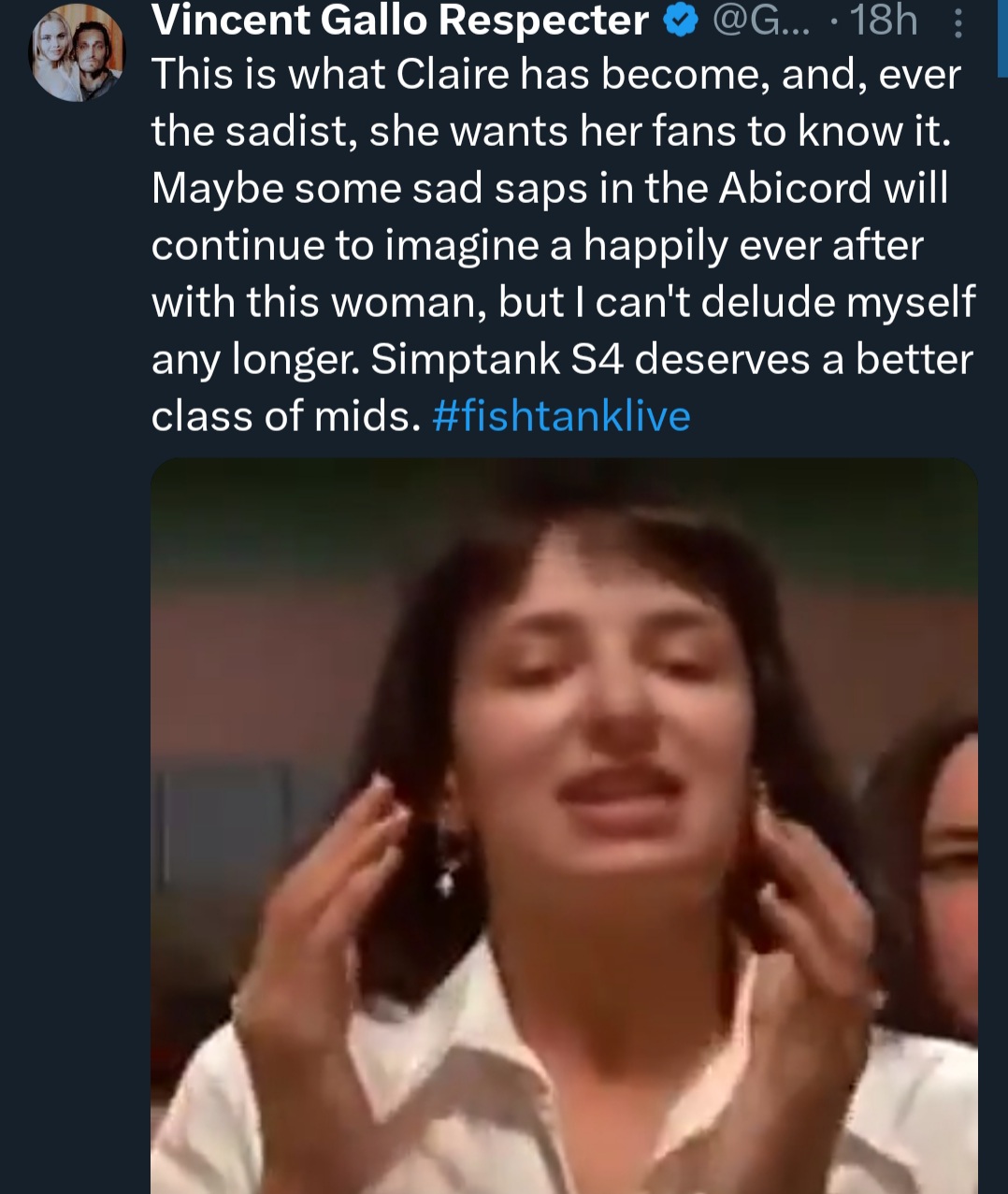Image resolution: width=1008 pixels, height=1194 pixels.
Task: Click the phrase "happily ever after"
Action: click(753, 246)
